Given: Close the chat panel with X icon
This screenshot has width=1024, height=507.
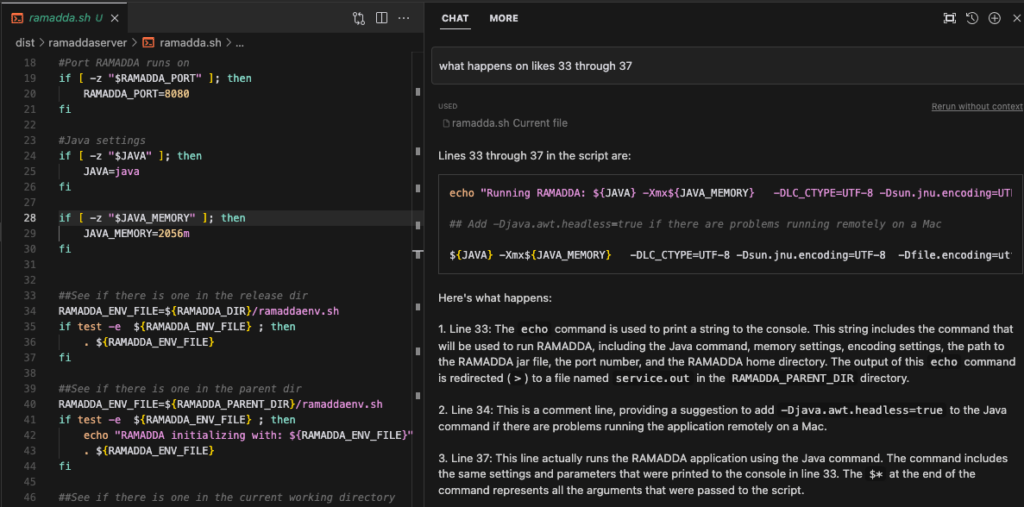Looking at the screenshot, I should pyautogui.click(x=1017, y=18).
